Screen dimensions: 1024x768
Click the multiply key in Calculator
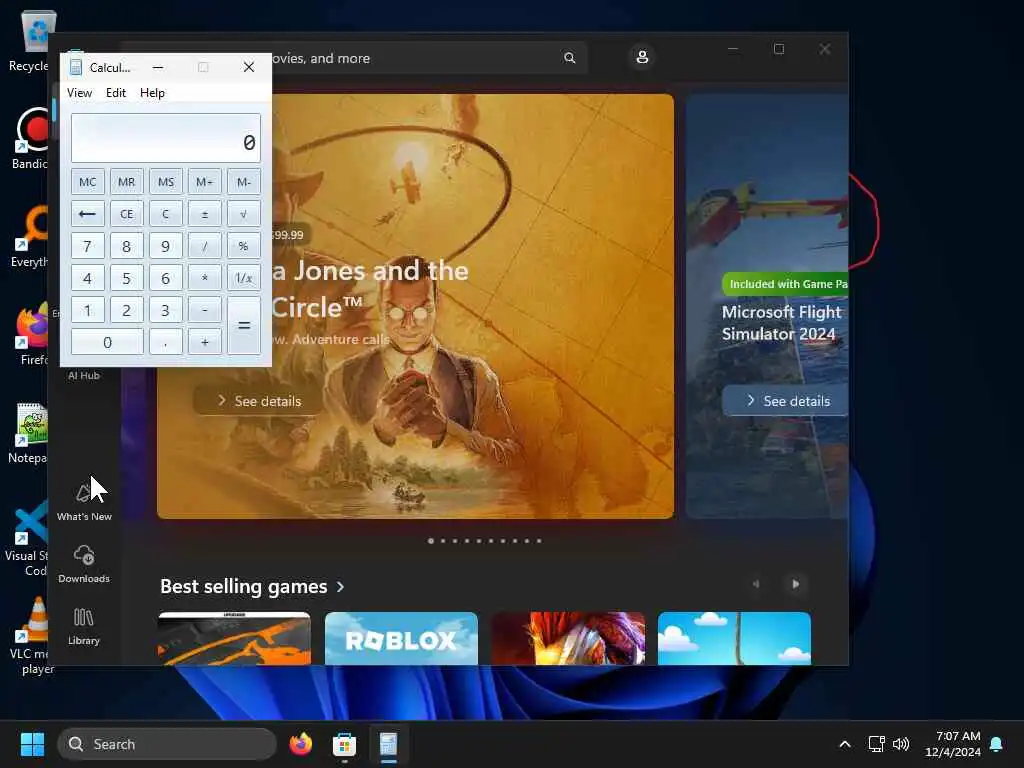click(204, 278)
